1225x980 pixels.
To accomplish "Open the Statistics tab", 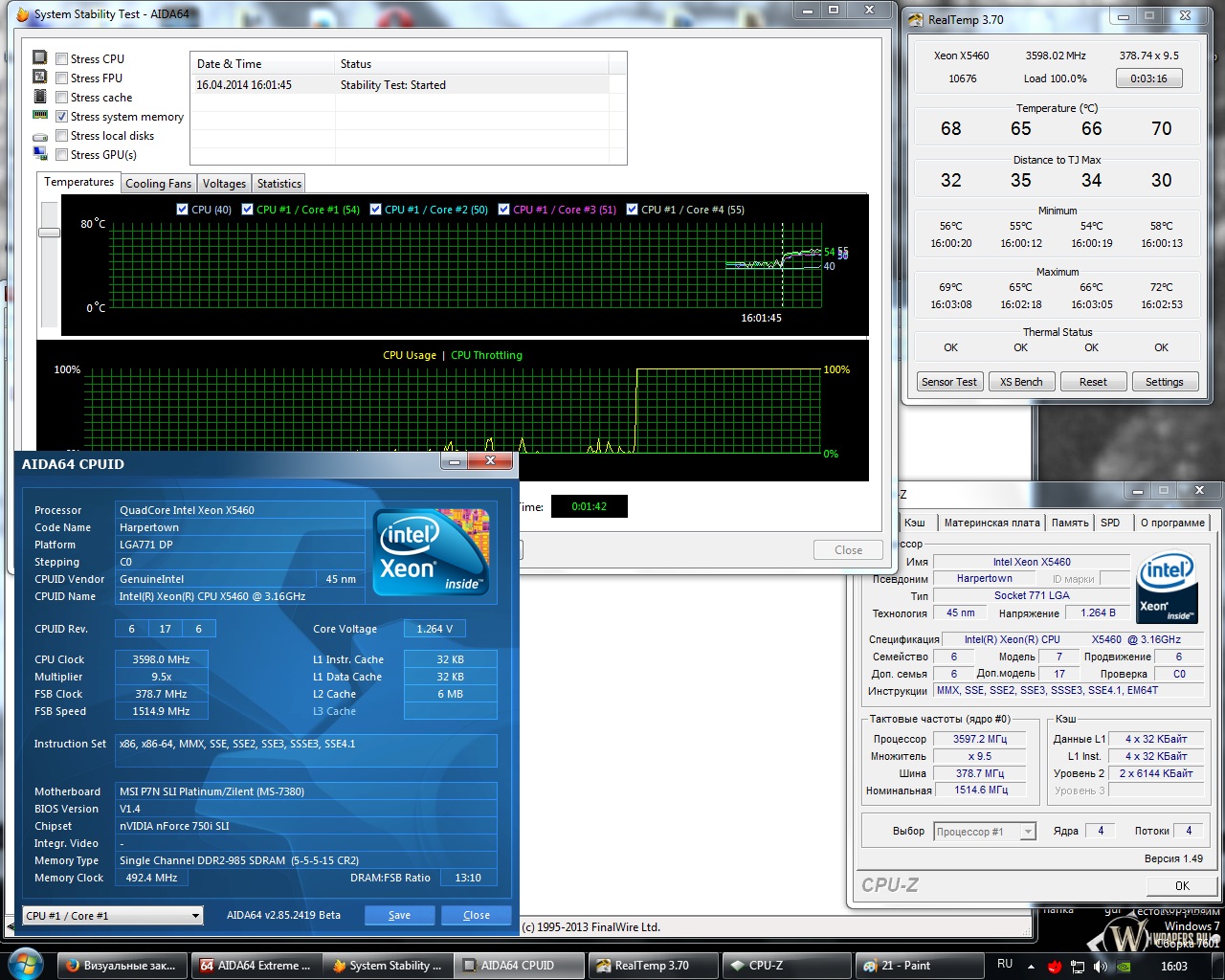I will (278, 184).
